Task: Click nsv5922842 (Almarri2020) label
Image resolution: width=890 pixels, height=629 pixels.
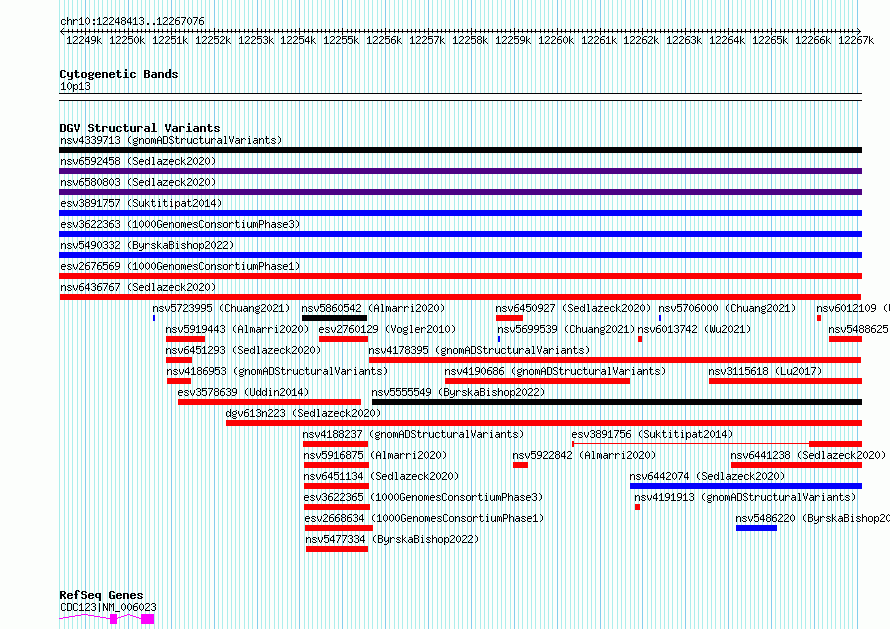Action: click(584, 455)
